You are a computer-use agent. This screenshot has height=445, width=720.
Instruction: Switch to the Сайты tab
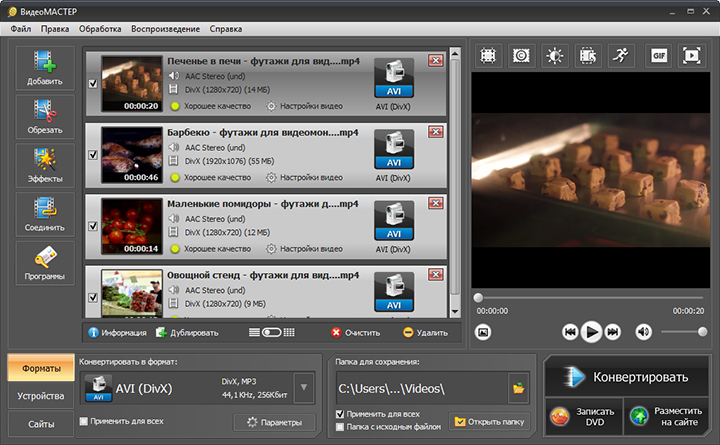click(x=41, y=424)
